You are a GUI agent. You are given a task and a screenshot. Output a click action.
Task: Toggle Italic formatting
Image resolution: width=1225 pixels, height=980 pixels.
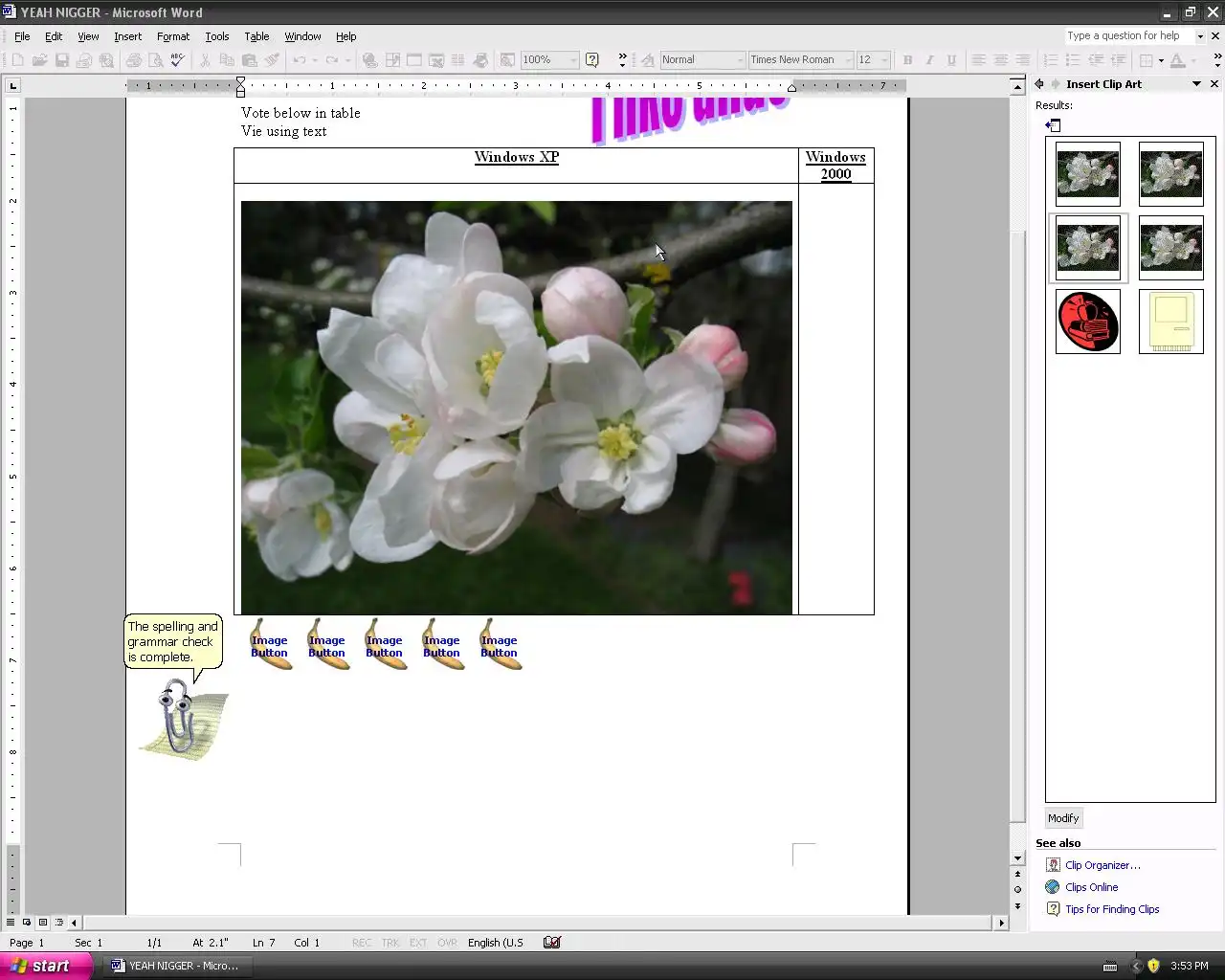(929, 59)
